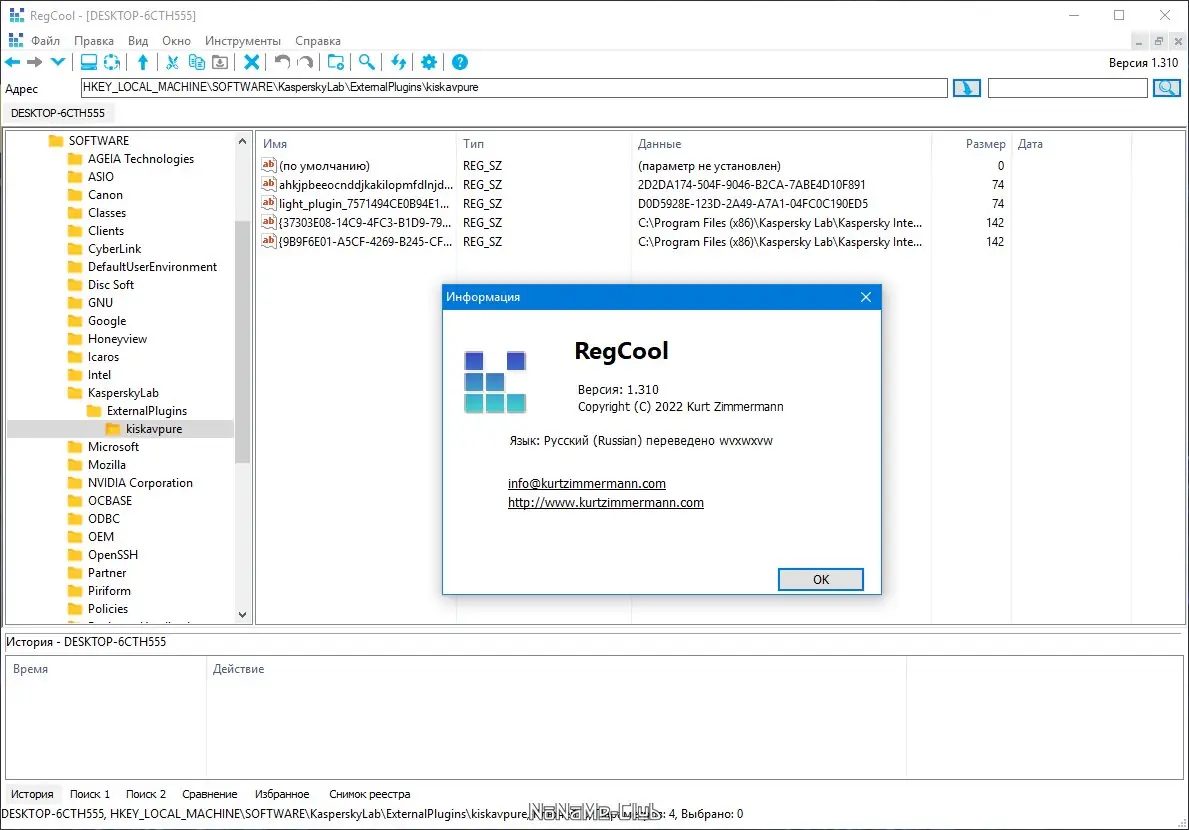Click the Copy icon in toolbar
The height and width of the screenshot is (830, 1189).
pyautogui.click(x=196, y=62)
